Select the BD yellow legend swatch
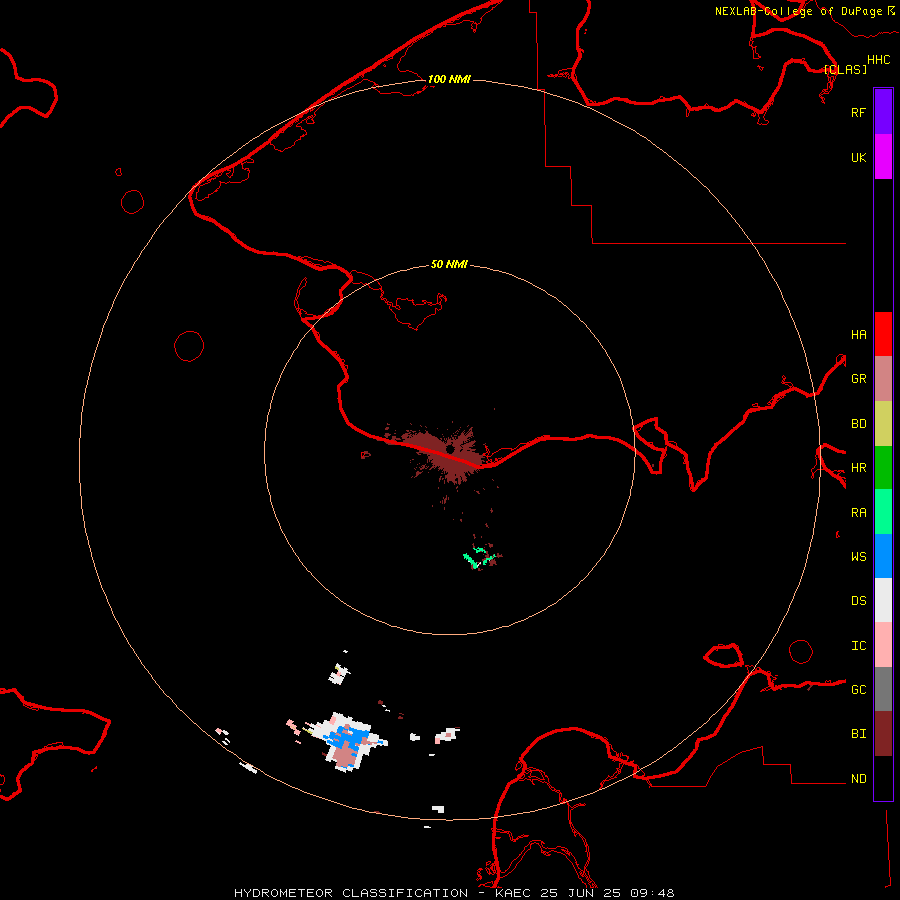The width and height of the screenshot is (900, 900). pyautogui.click(x=883, y=424)
